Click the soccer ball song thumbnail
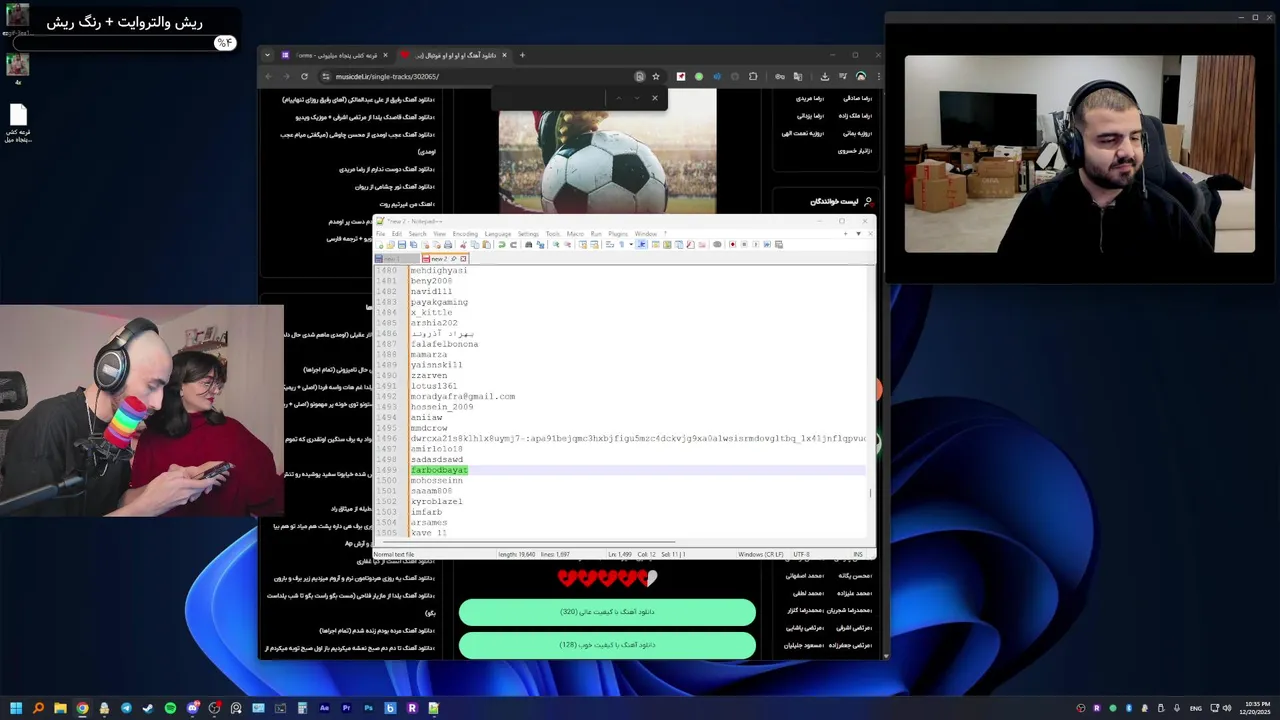The height and width of the screenshot is (720, 1280). point(607,150)
